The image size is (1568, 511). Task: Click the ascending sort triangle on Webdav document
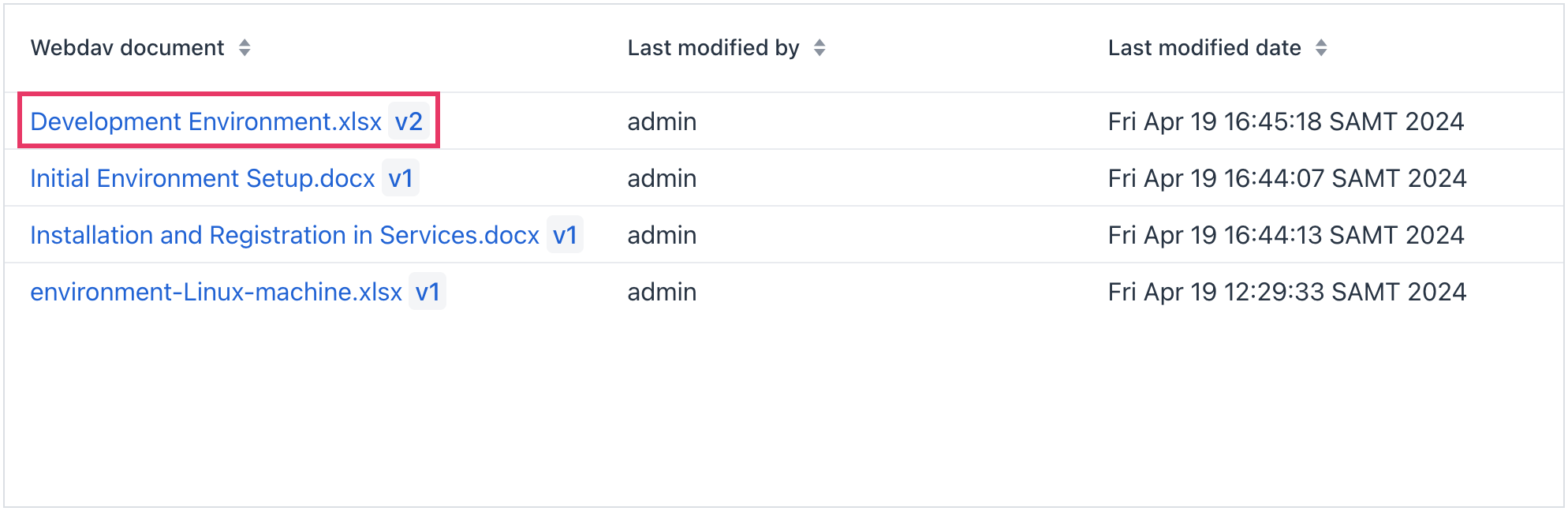click(x=246, y=43)
